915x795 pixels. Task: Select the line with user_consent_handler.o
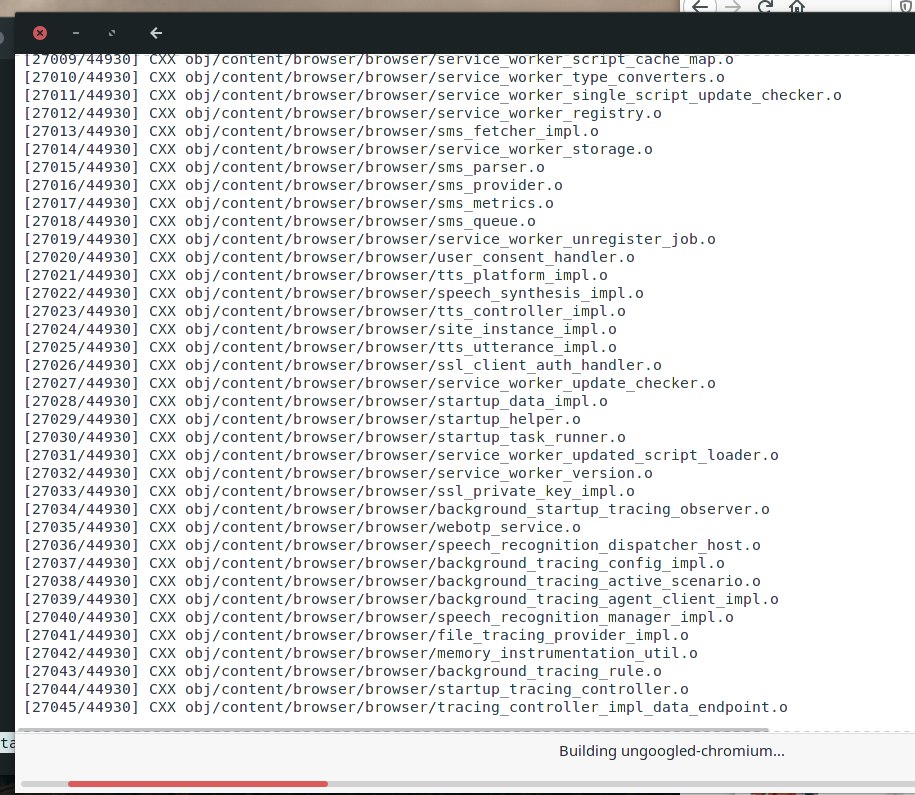point(329,258)
